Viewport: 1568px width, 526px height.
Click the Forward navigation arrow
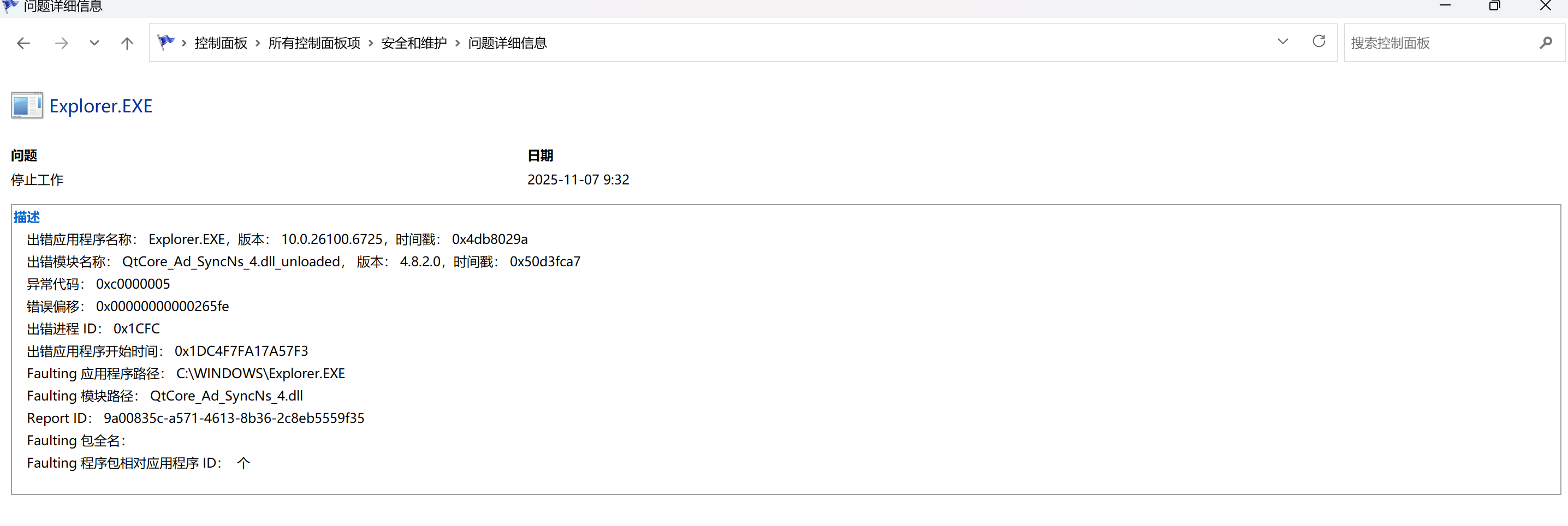coord(62,43)
